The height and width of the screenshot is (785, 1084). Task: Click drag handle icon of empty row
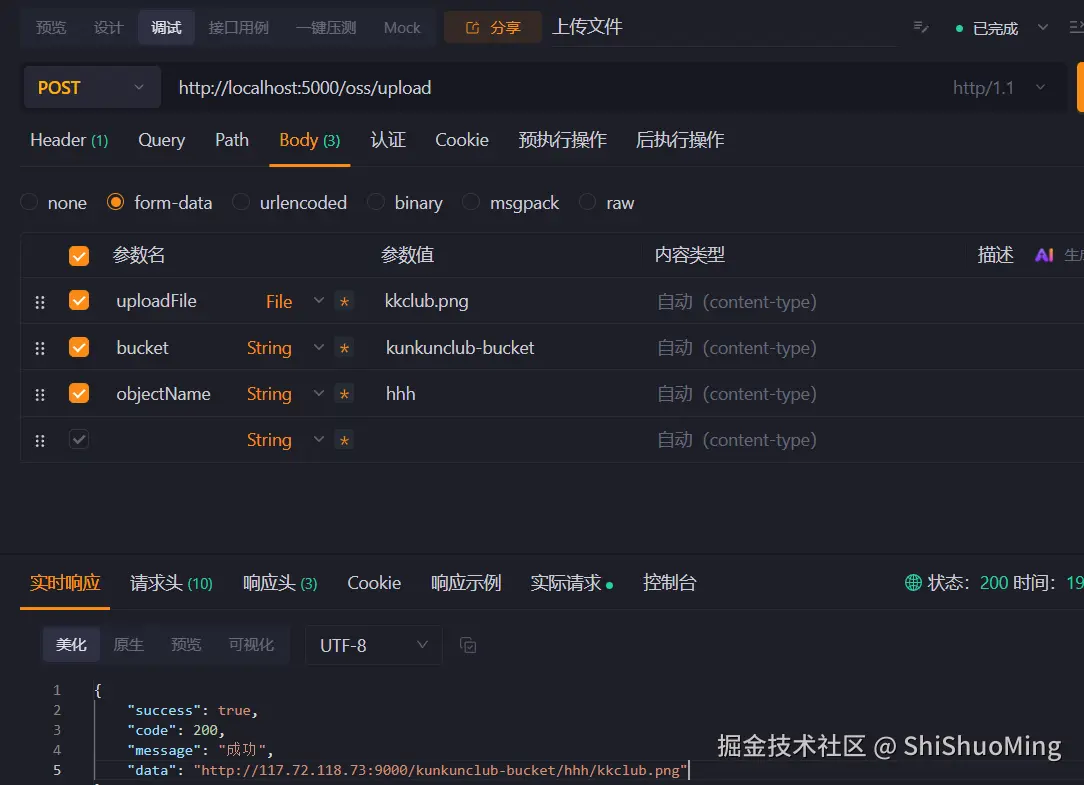(x=40, y=441)
